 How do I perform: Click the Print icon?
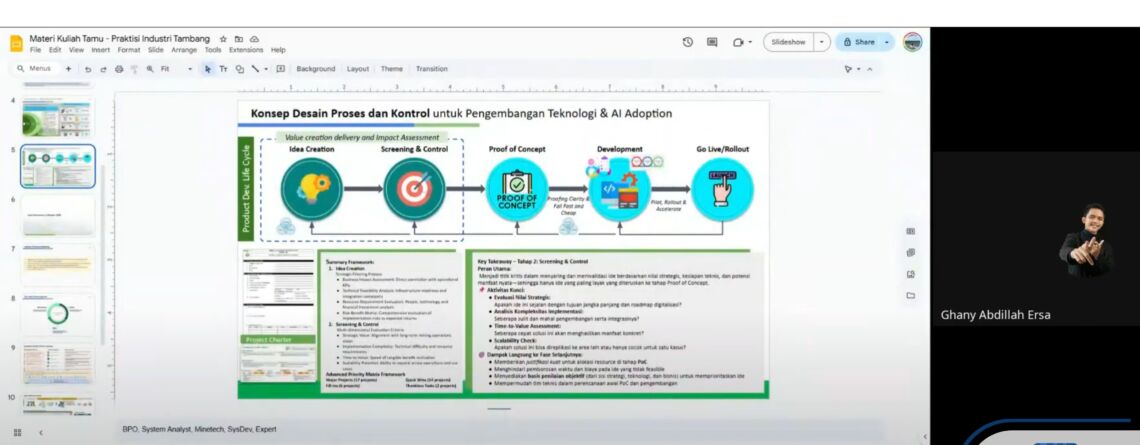click(119, 69)
